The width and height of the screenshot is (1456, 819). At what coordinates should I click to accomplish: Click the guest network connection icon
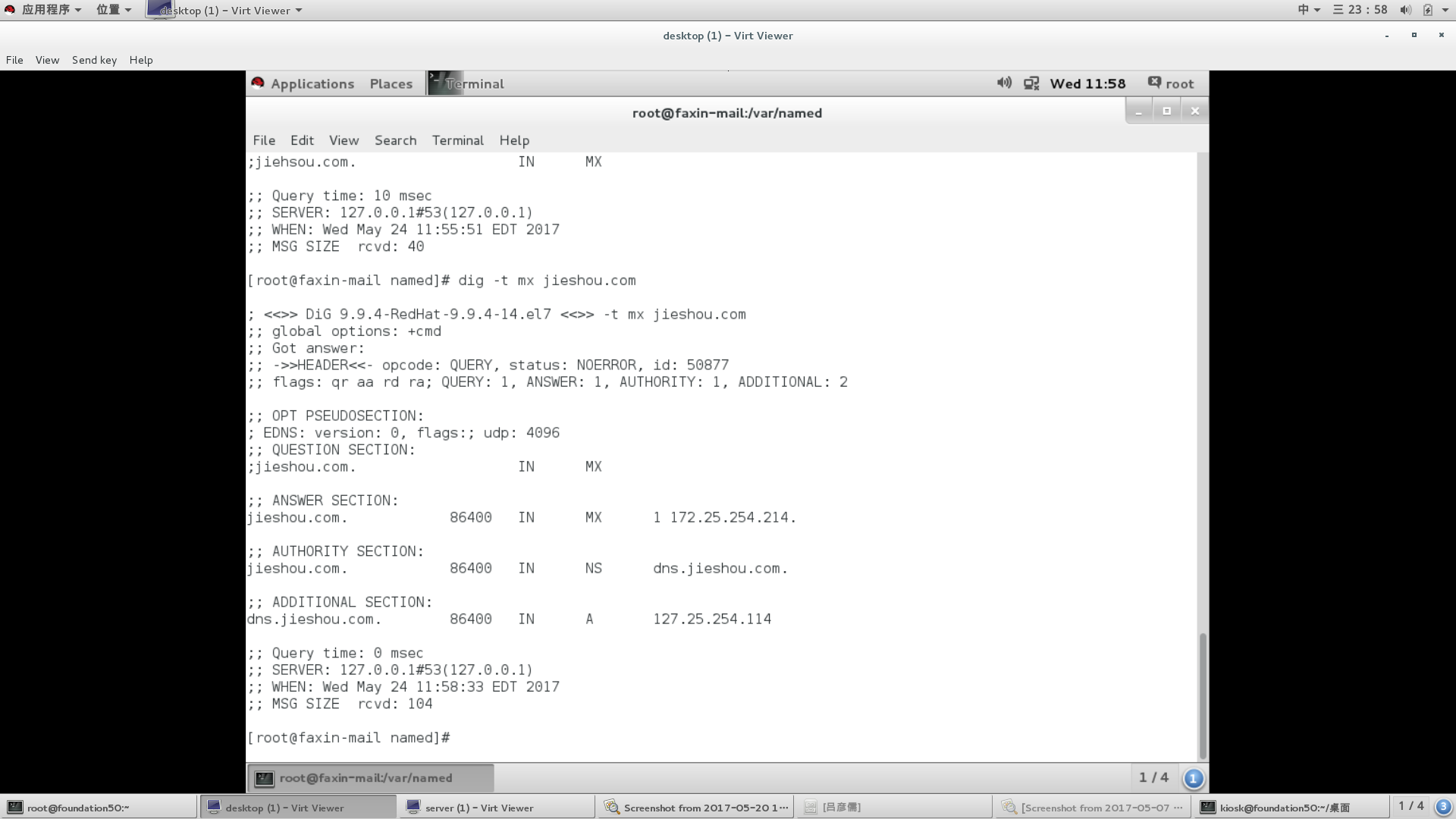1031,83
